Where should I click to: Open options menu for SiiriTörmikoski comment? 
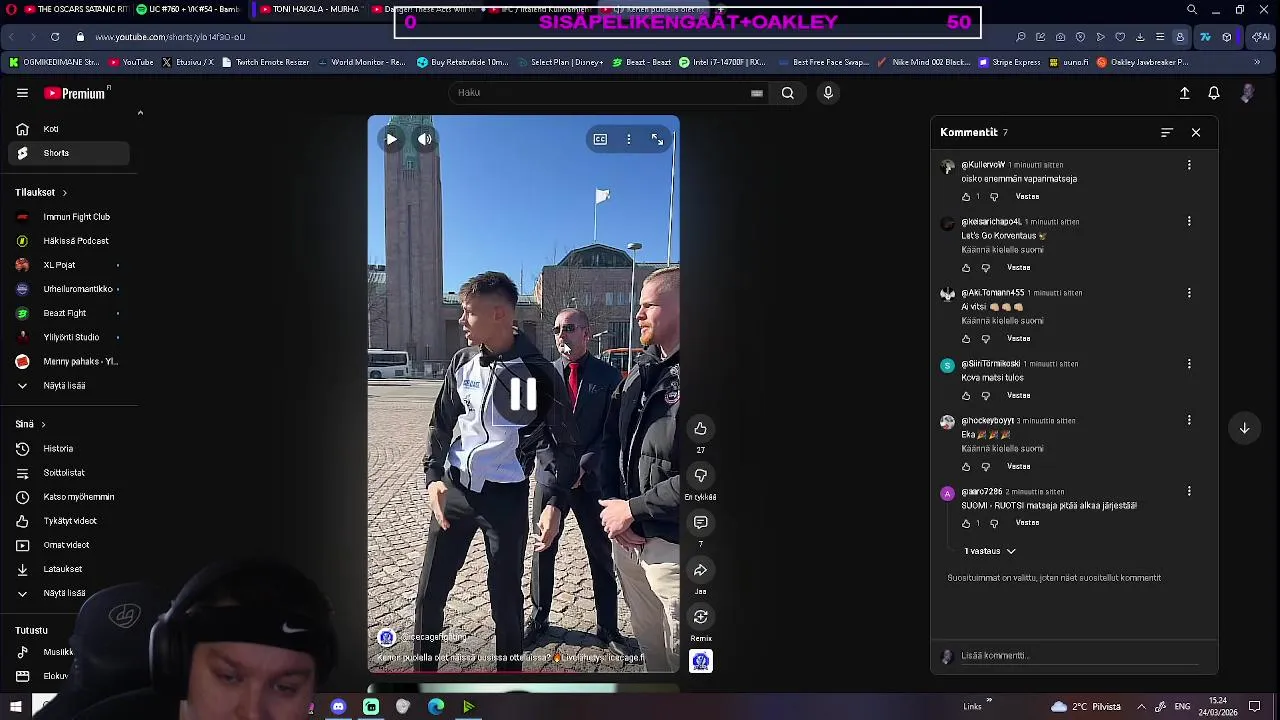(x=1189, y=364)
